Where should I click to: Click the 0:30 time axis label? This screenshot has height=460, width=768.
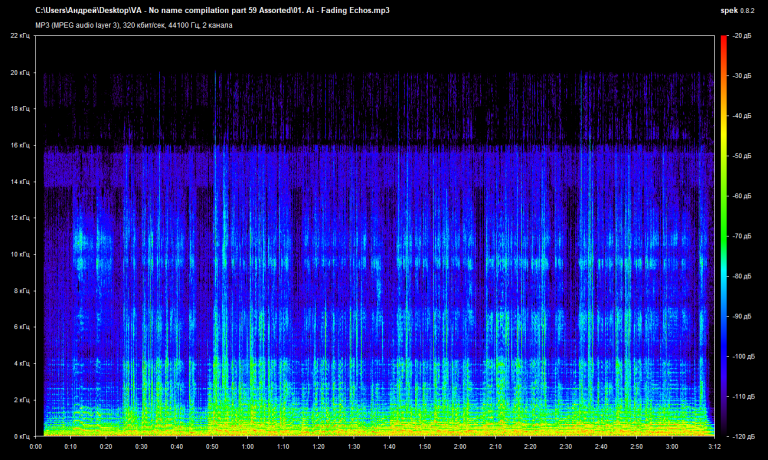pyautogui.click(x=142, y=447)
